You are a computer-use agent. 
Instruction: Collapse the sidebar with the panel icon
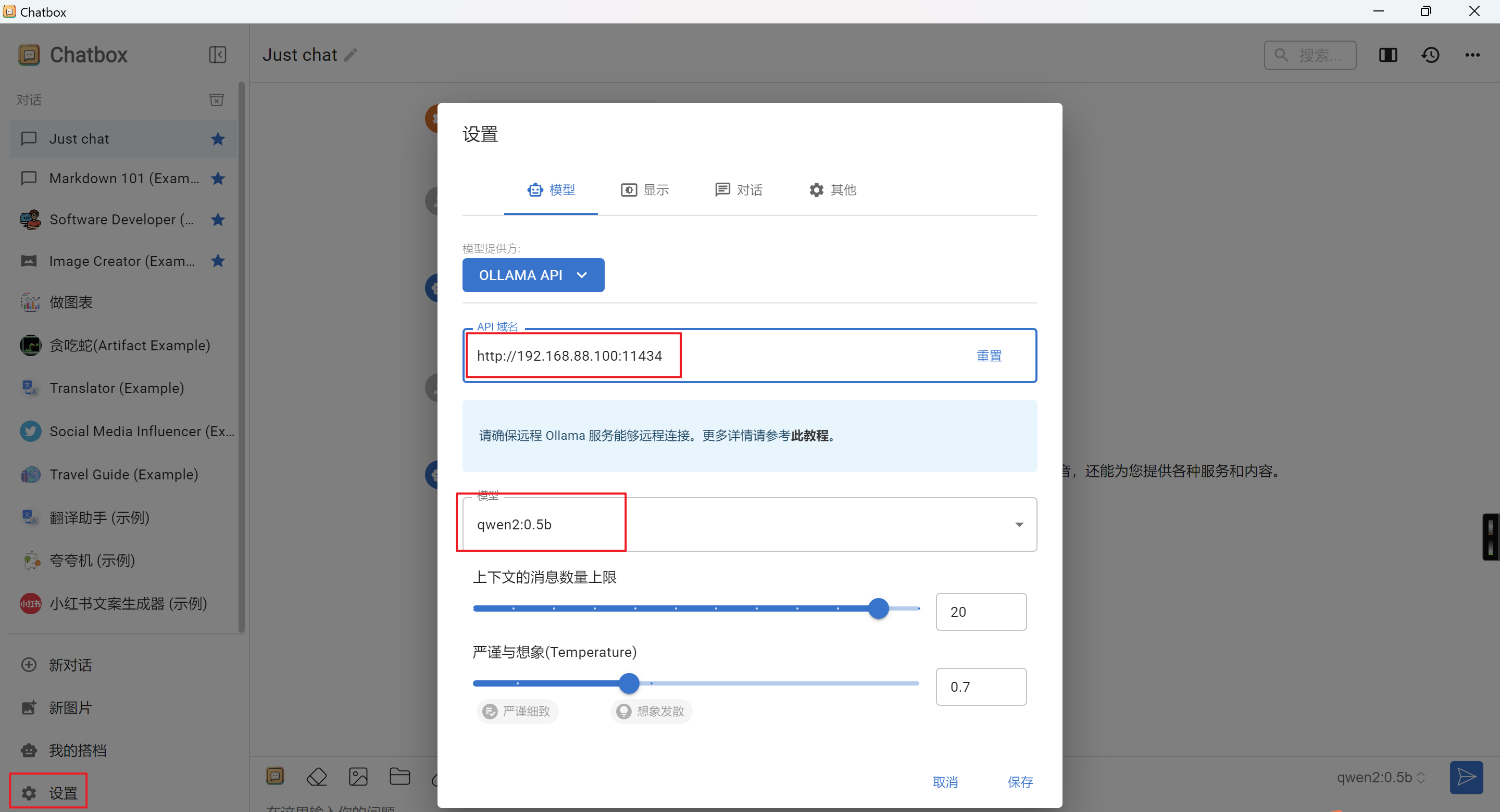pyautogui.click(x=217, y=55)
